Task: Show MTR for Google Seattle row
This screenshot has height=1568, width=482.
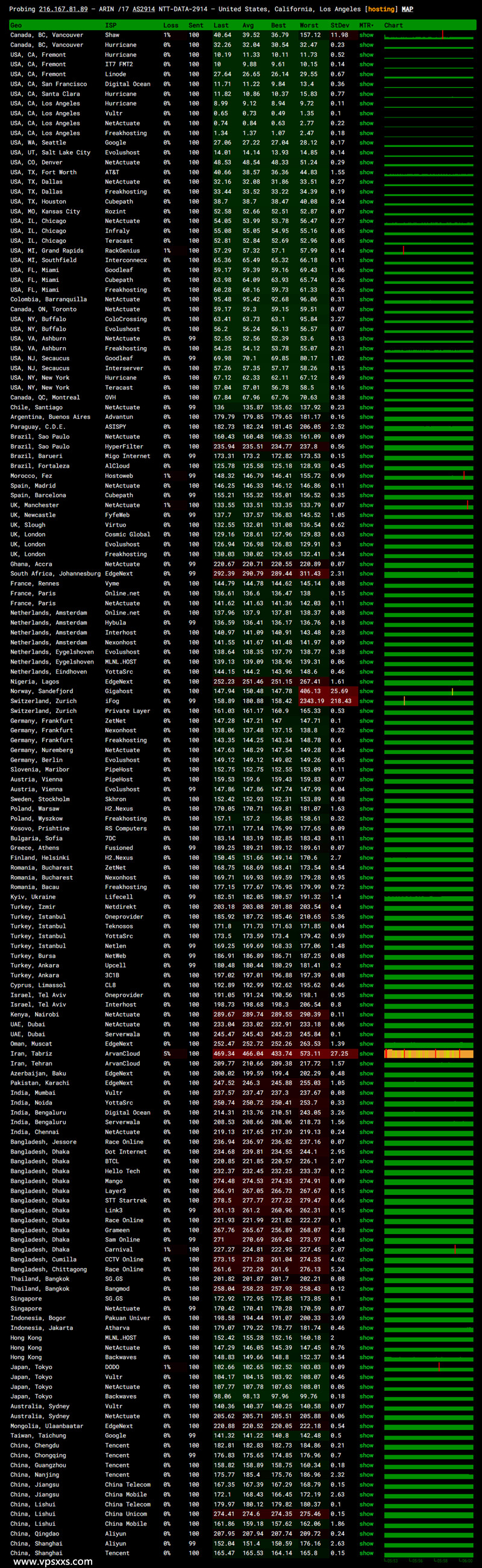Action: (x=366, y=142)
